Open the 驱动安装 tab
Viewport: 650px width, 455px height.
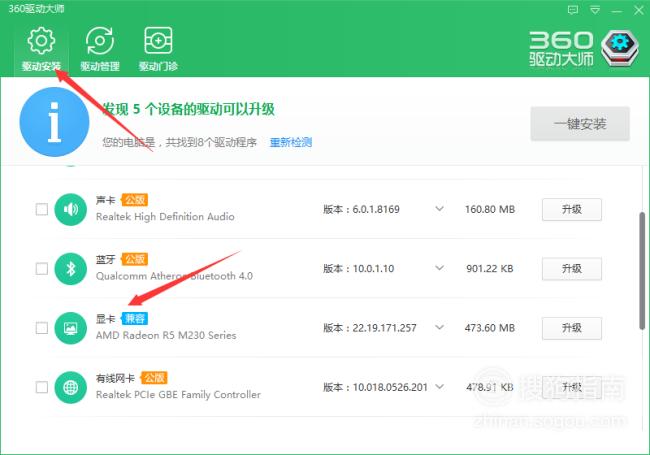pyautogui.click(x=41, y=49)
